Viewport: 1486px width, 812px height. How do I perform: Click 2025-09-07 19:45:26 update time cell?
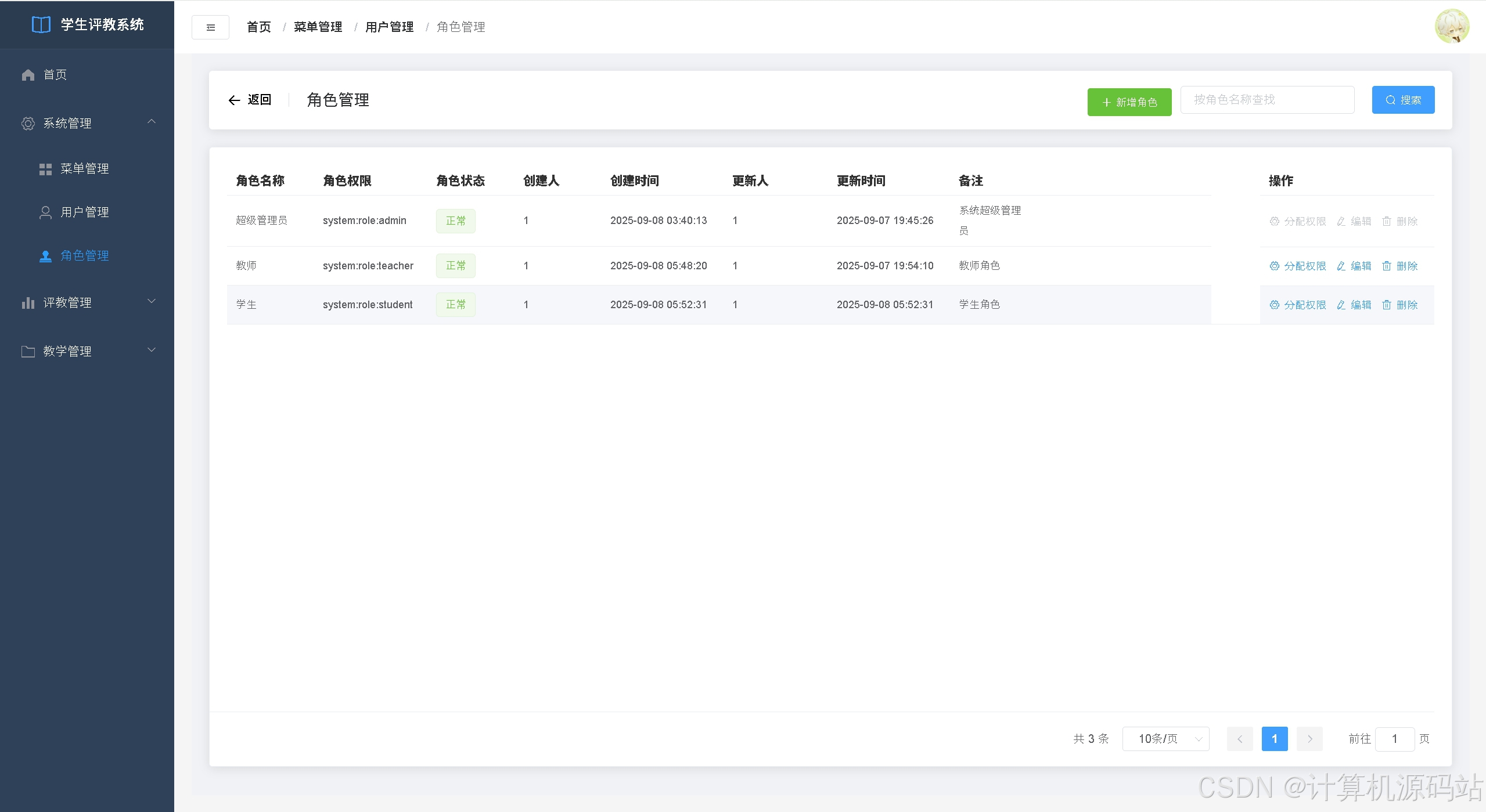885,221
